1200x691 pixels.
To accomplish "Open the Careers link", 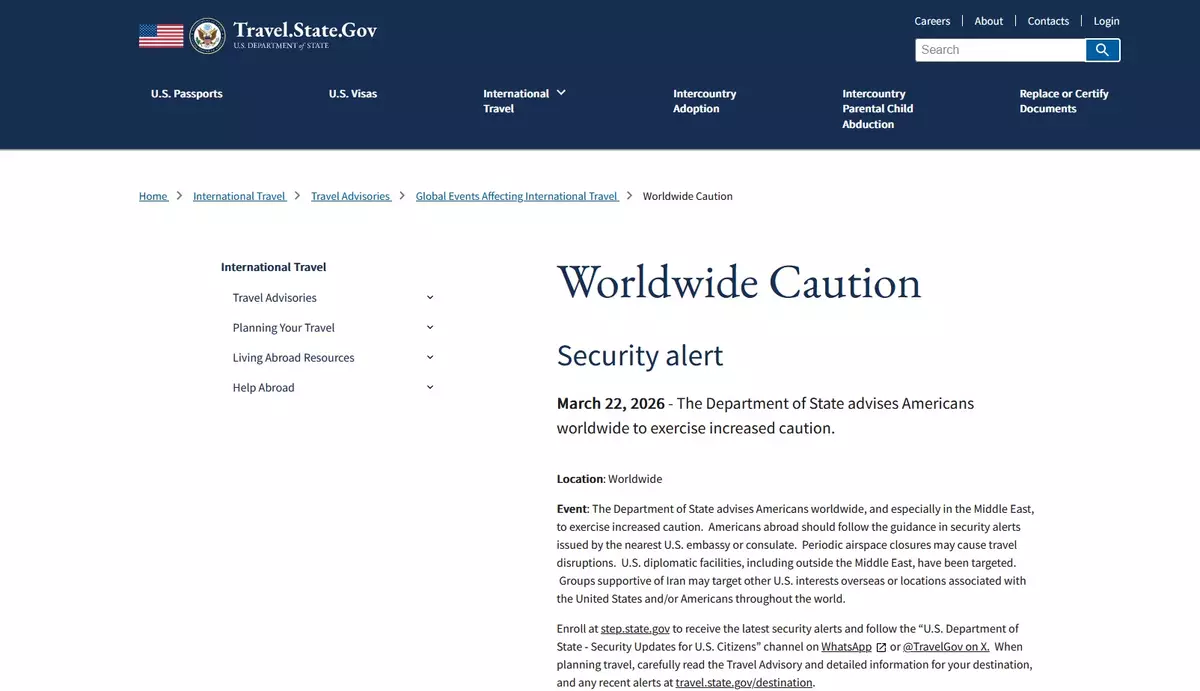I will click(932, 21).
